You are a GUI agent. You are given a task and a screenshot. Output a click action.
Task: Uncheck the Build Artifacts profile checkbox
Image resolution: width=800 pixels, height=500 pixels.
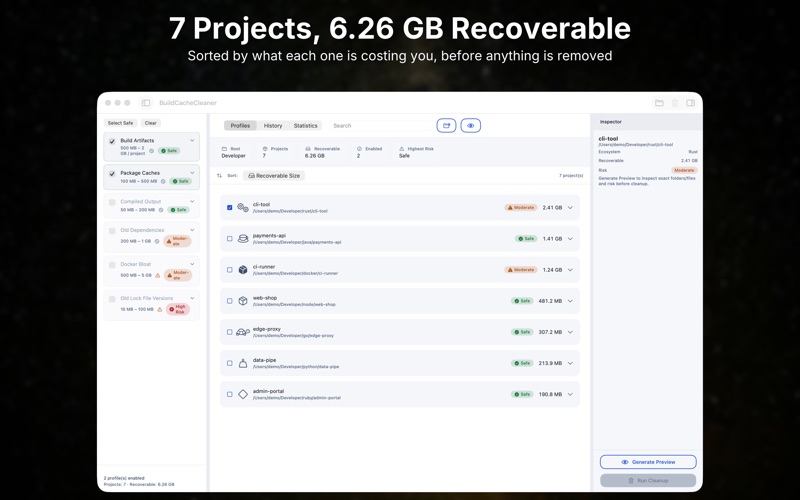[112, 141]
